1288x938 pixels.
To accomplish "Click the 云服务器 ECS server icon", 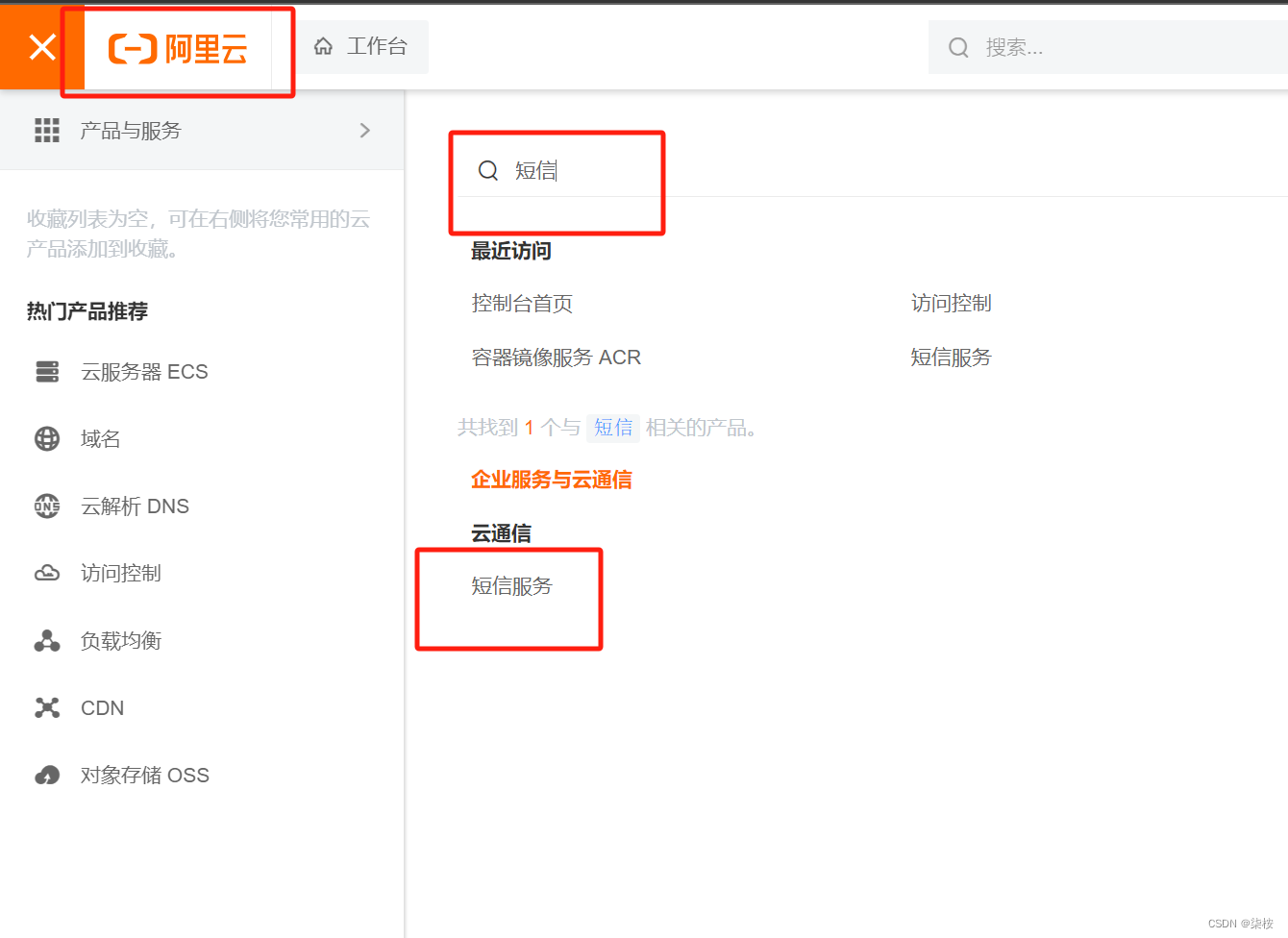I will point(47,372).
